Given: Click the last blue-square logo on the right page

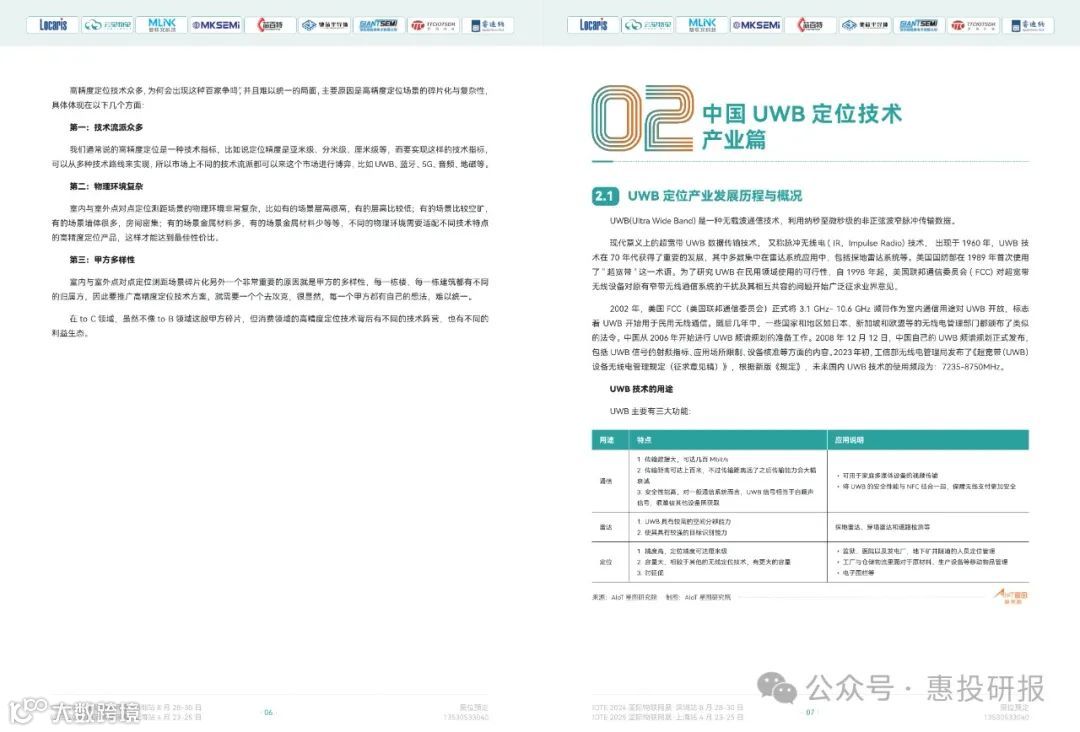Looking at the screenshot, I should (1028, 25).
